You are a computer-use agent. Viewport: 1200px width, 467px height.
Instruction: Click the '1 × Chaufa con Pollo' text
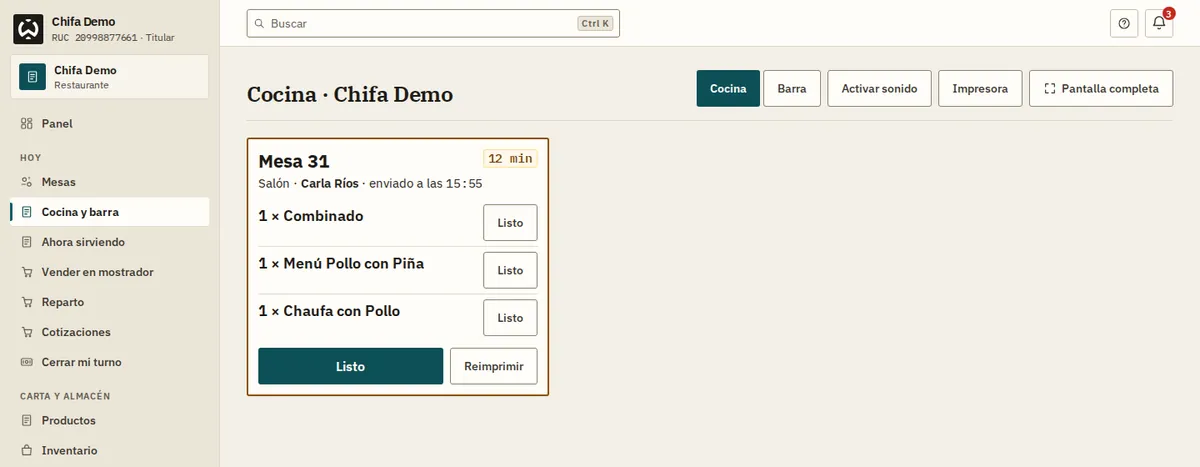(x=329, y=311)
